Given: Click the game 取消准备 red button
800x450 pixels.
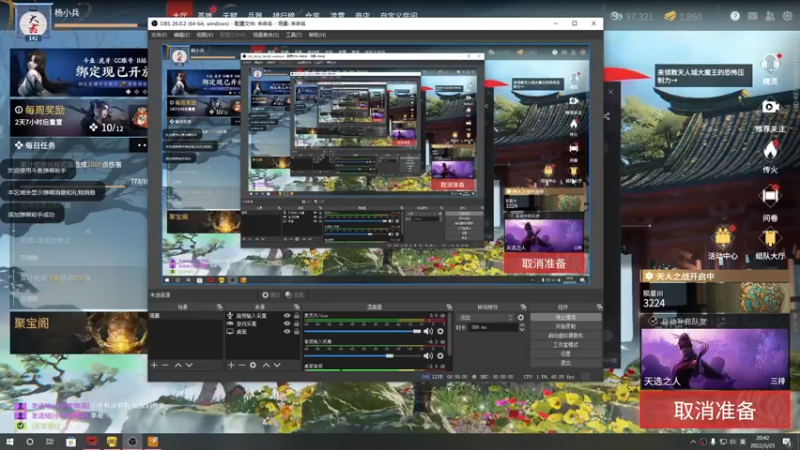Looking at the screenshot, I should (x=714, y=410).
